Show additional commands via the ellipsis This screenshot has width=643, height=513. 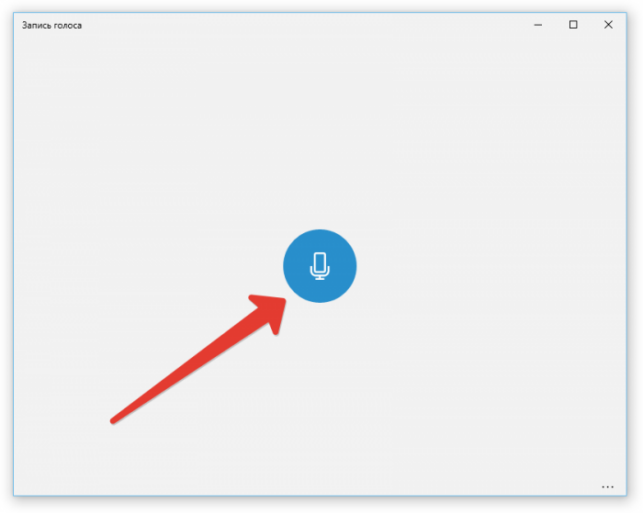pyautogui.click(x=607, y=487)
